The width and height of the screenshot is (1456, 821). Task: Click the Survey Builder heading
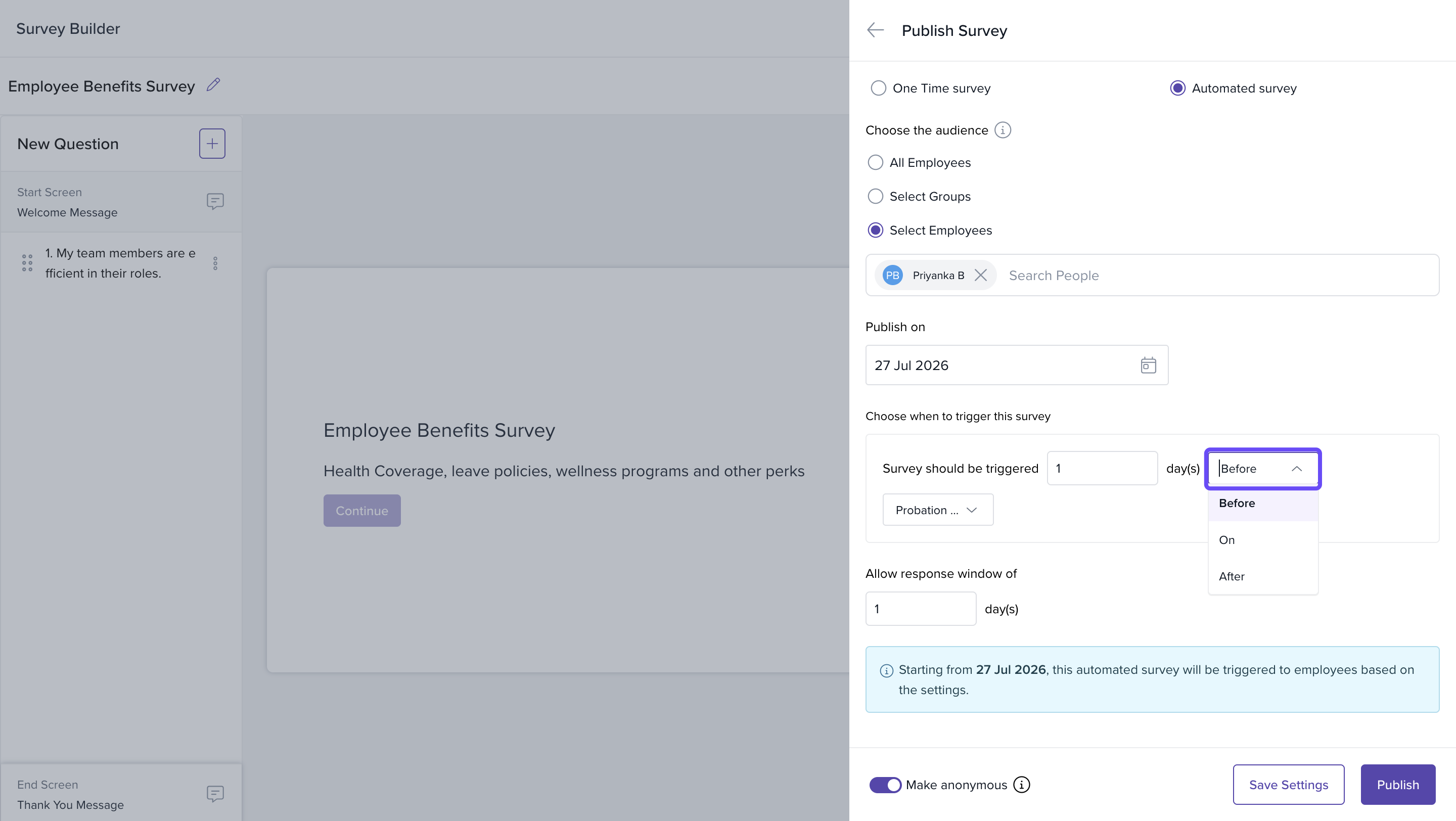[x=68, y=28]
